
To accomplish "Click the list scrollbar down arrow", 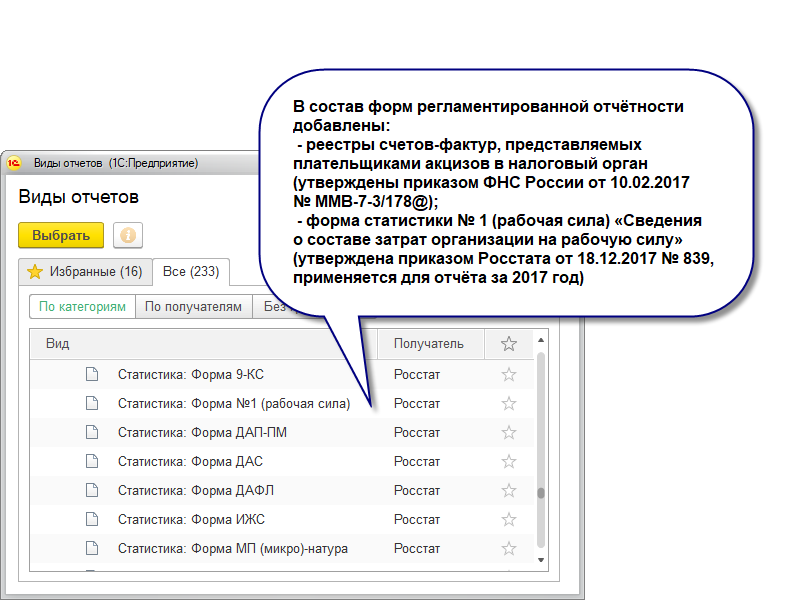I will point(541,560).
